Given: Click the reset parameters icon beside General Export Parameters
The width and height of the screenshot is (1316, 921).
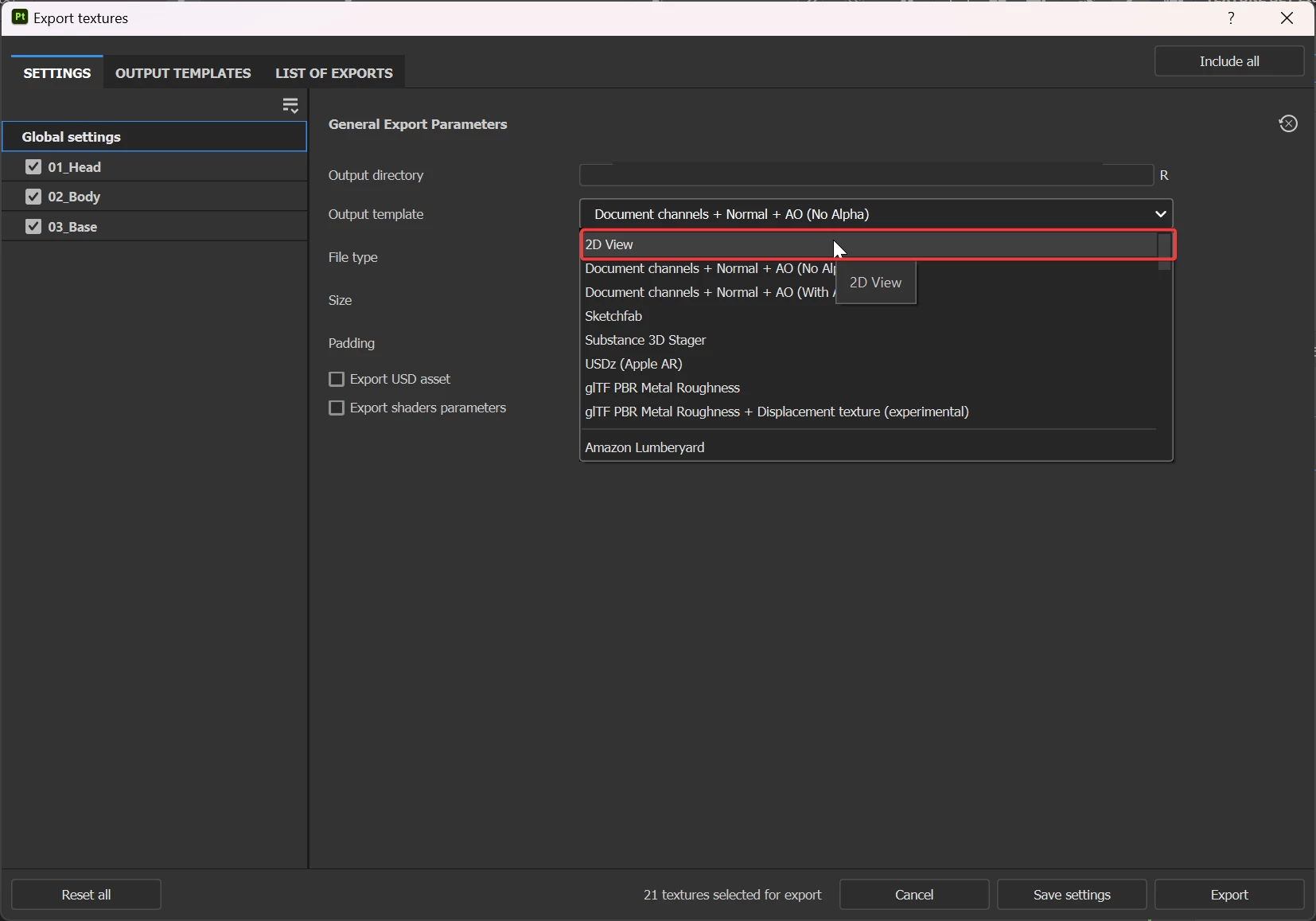Looking at the screenshot, I should (x=1288, y=123).
